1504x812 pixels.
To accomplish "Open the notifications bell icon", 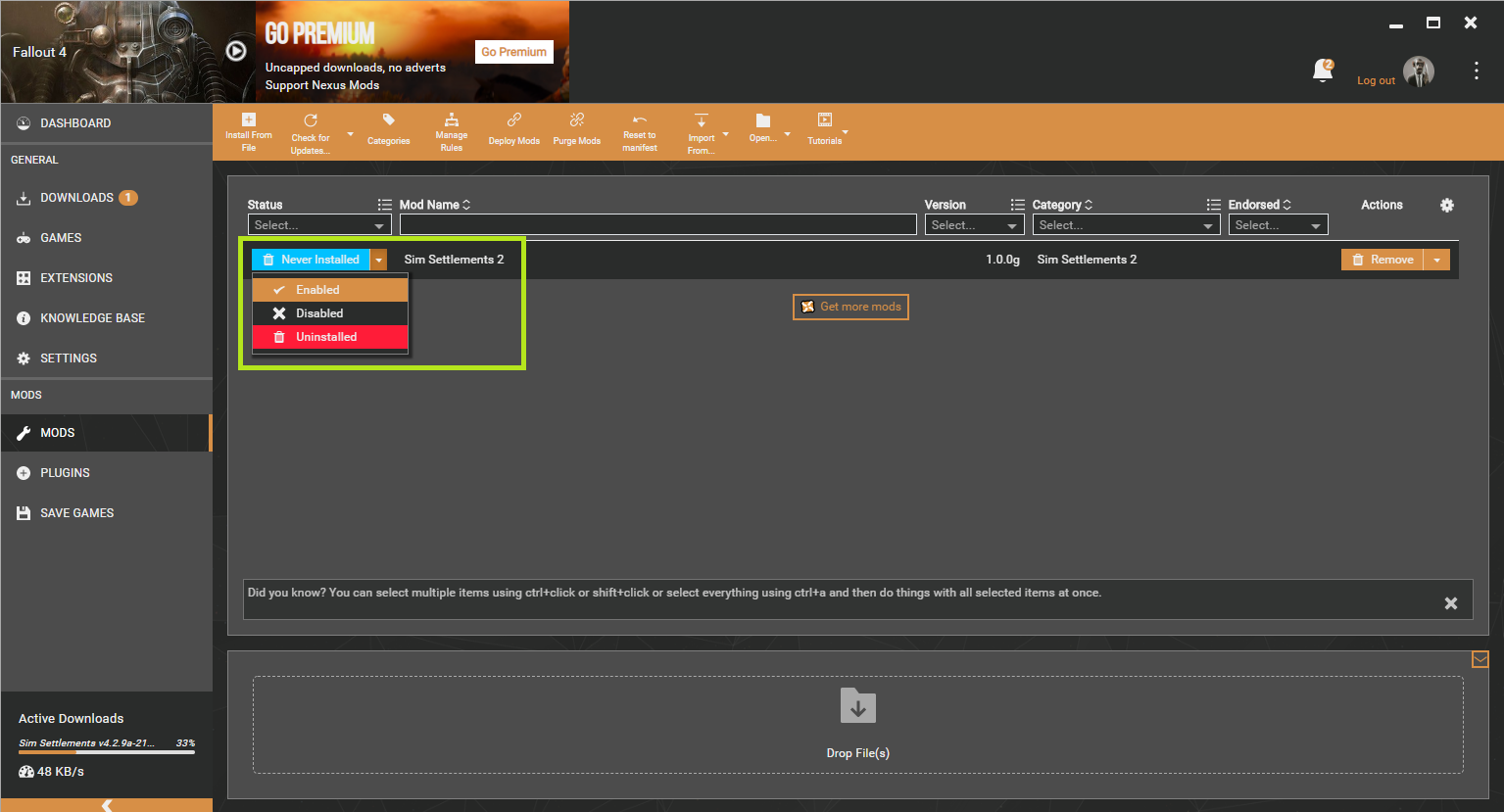I will tap(1323, 71).
